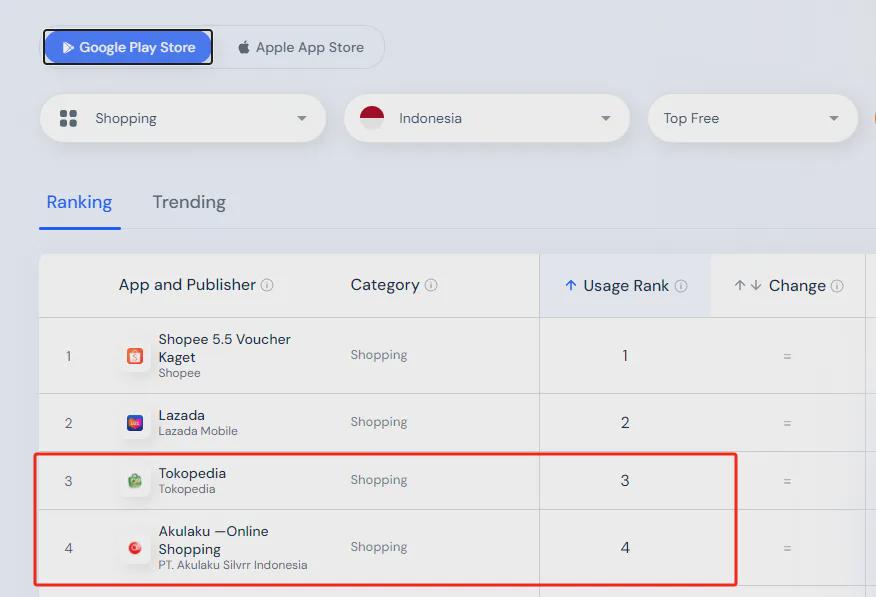Screen dimensions: 876x597
Task: Open the Top Free dropdown
Action: point(752,118)
